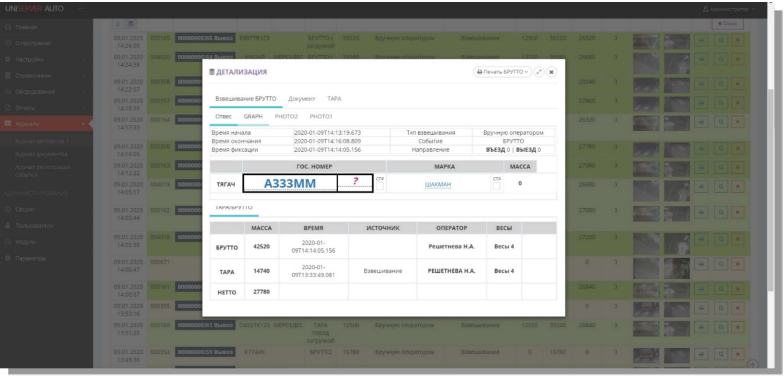Print the 14:24:38 journal row

701,60
